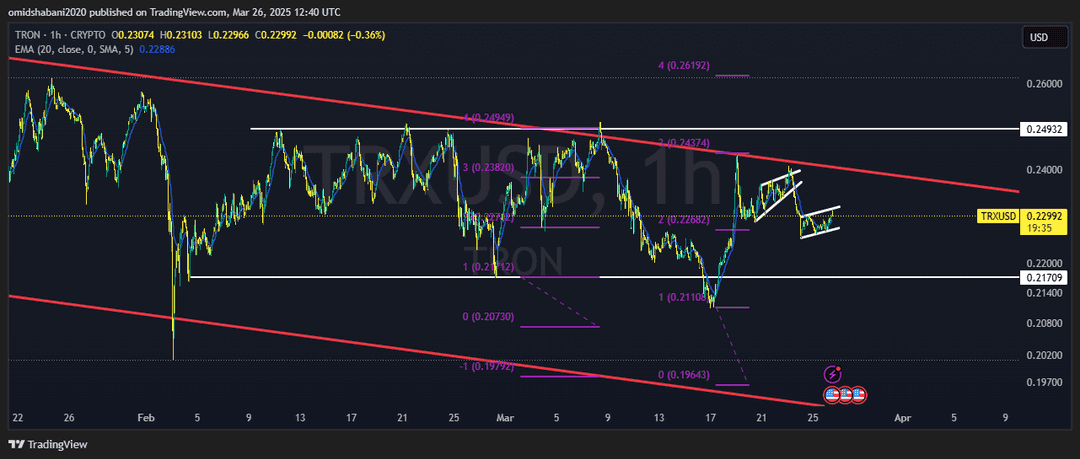1080x459 pixels.
Task: Click the purple lightning event icon
Action: pos(832,375)
